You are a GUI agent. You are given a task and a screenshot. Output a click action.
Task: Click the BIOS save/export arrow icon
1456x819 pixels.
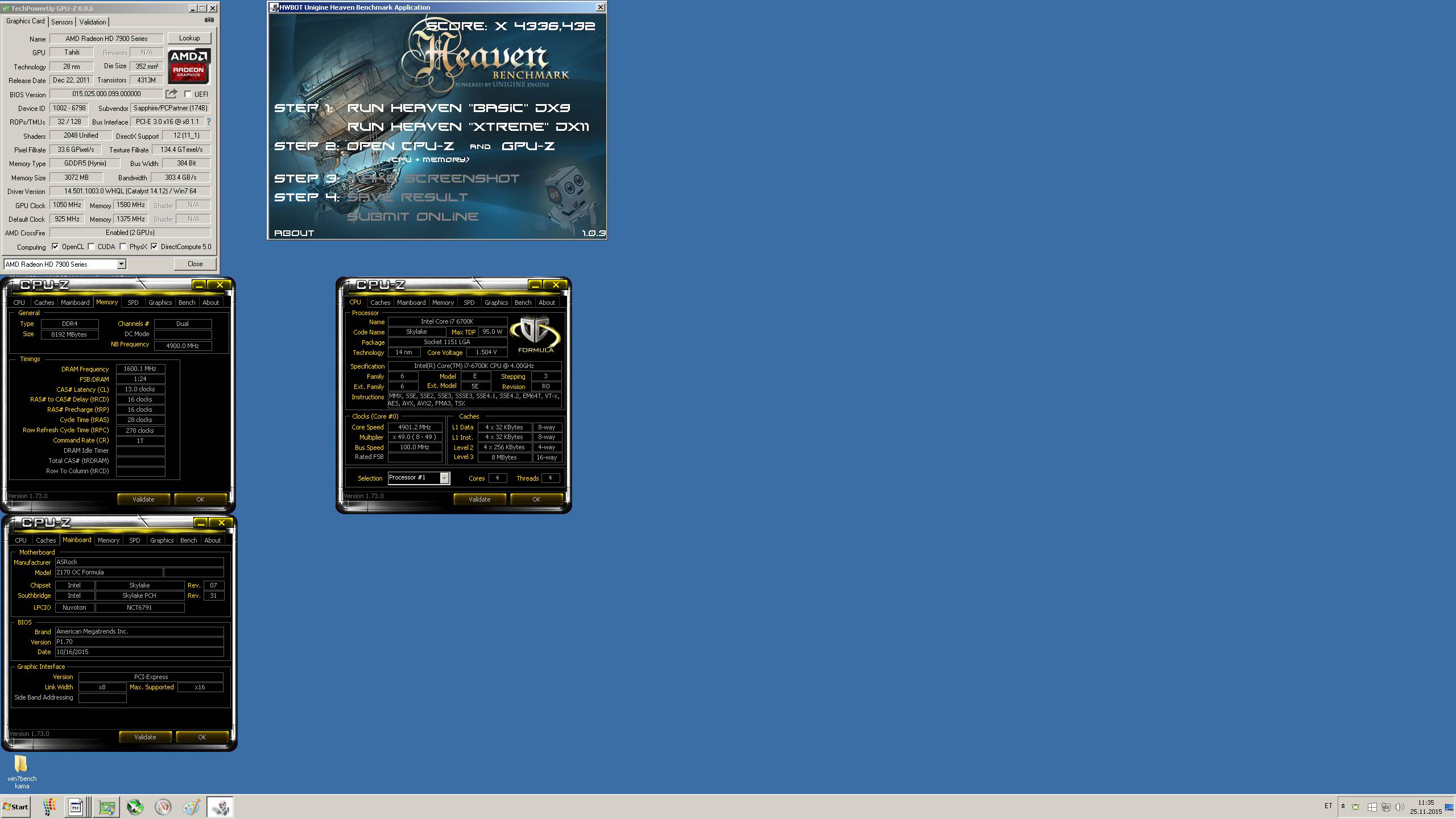171,94
